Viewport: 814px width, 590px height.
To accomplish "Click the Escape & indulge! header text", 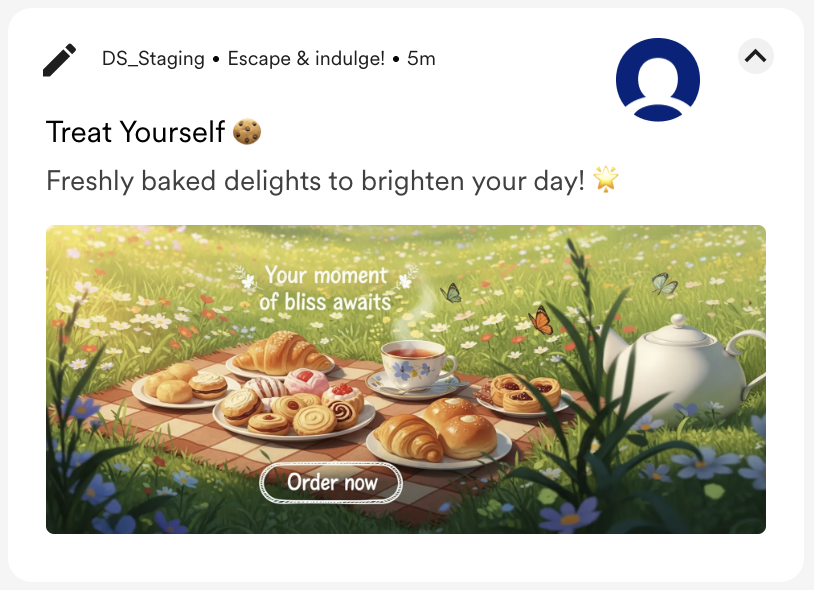I will click(x=306, y=59).
